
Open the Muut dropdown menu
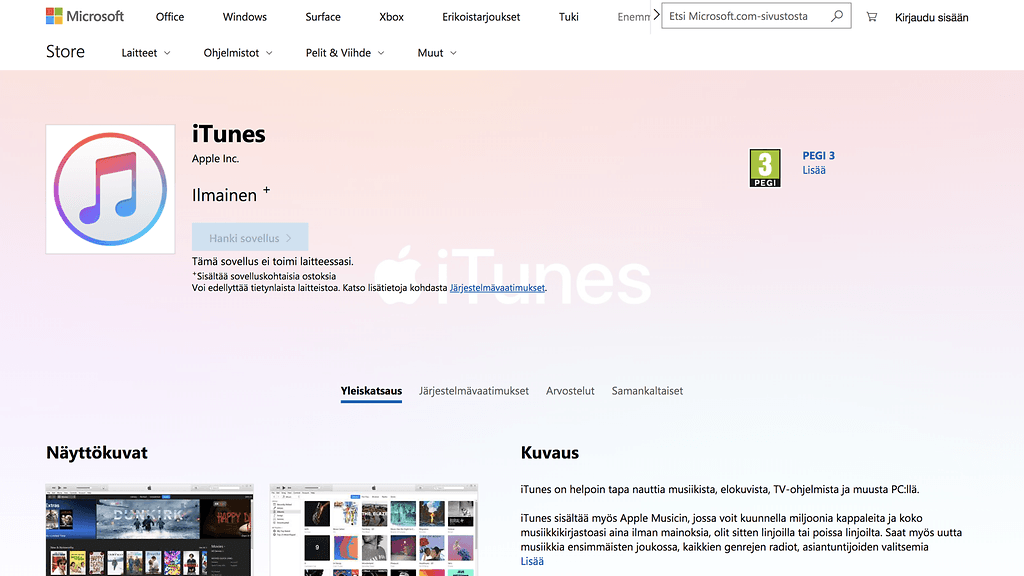click(437, 53)
